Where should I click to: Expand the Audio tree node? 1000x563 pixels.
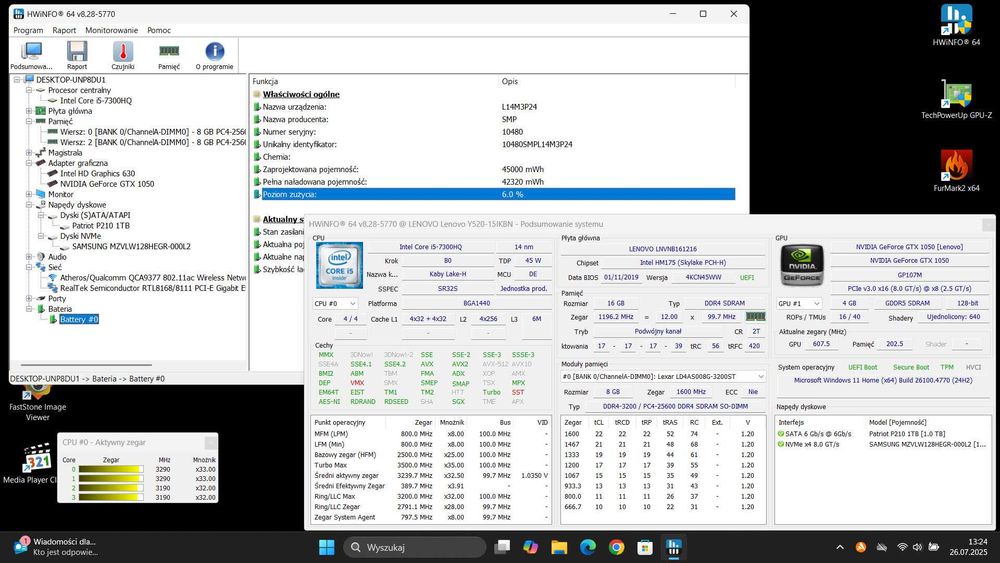[x=29, y=256]
